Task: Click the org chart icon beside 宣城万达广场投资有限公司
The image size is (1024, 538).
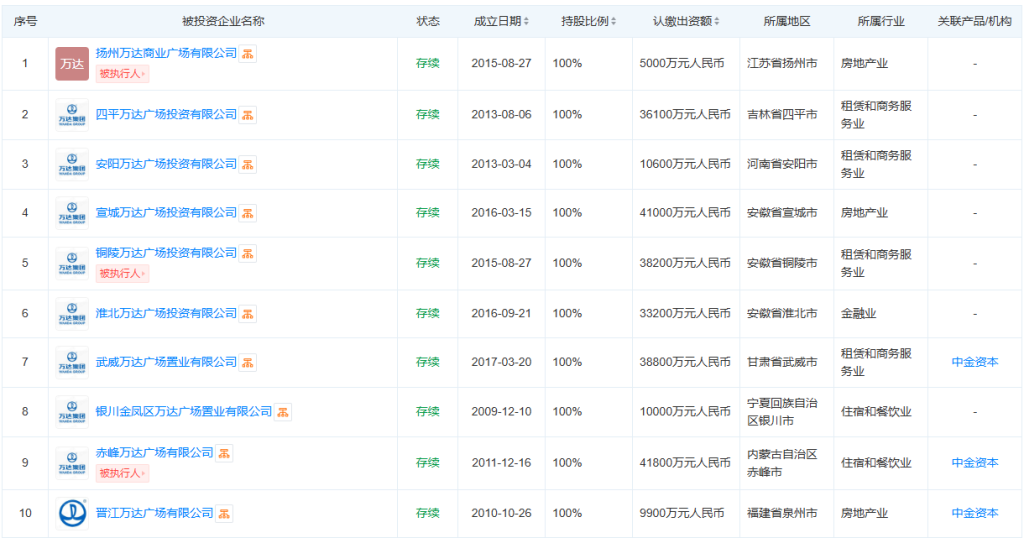Action: (248, 213)
